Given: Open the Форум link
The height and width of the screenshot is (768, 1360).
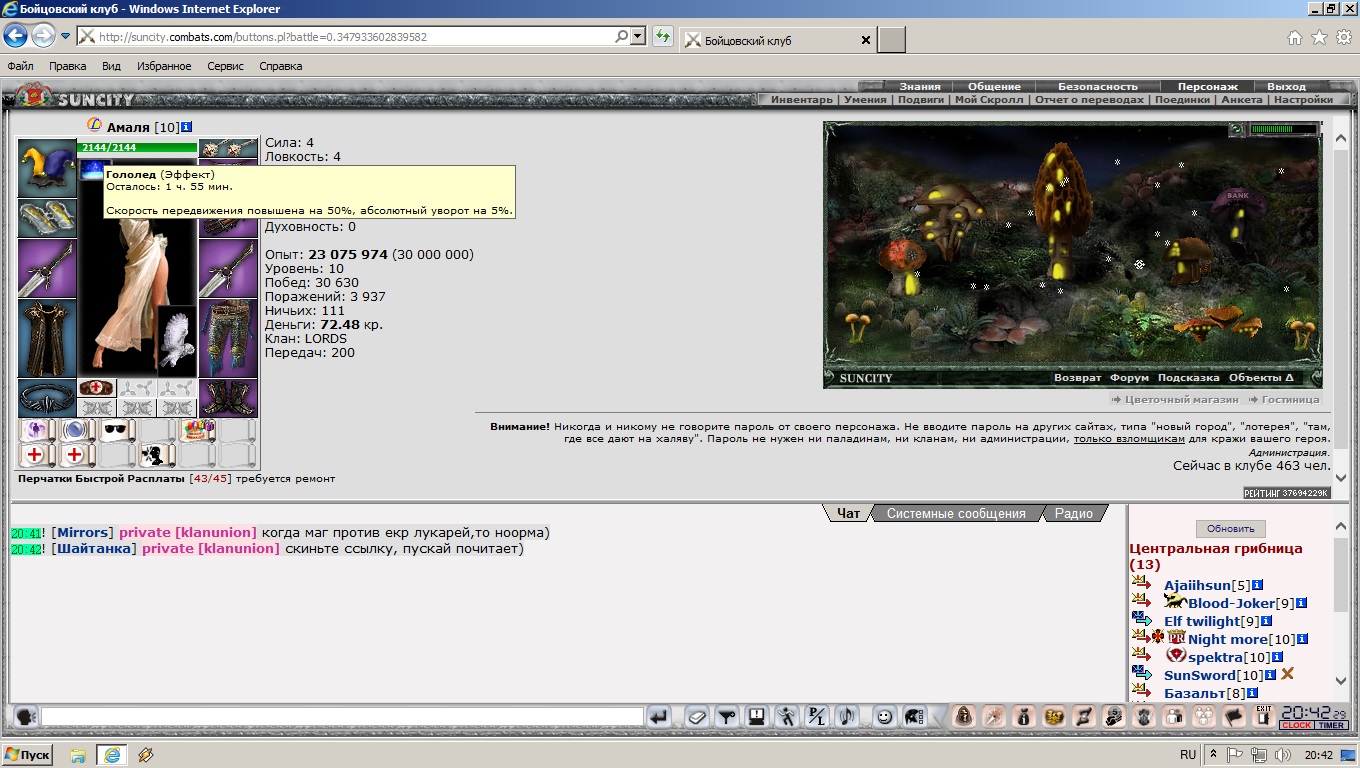Looking at the screenshot, I should [x=1129, y=378].
